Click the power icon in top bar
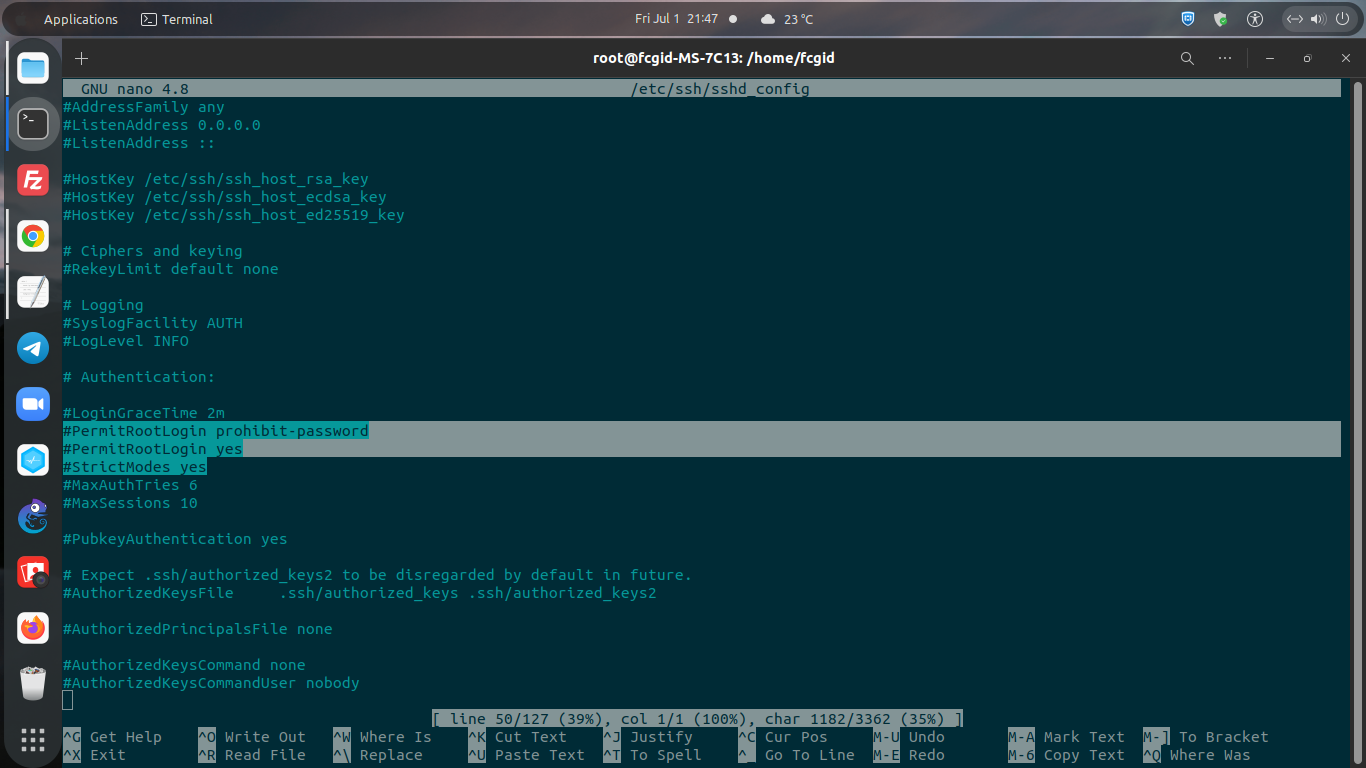This screenshot has width=1366, height=768. point(1342,19)
